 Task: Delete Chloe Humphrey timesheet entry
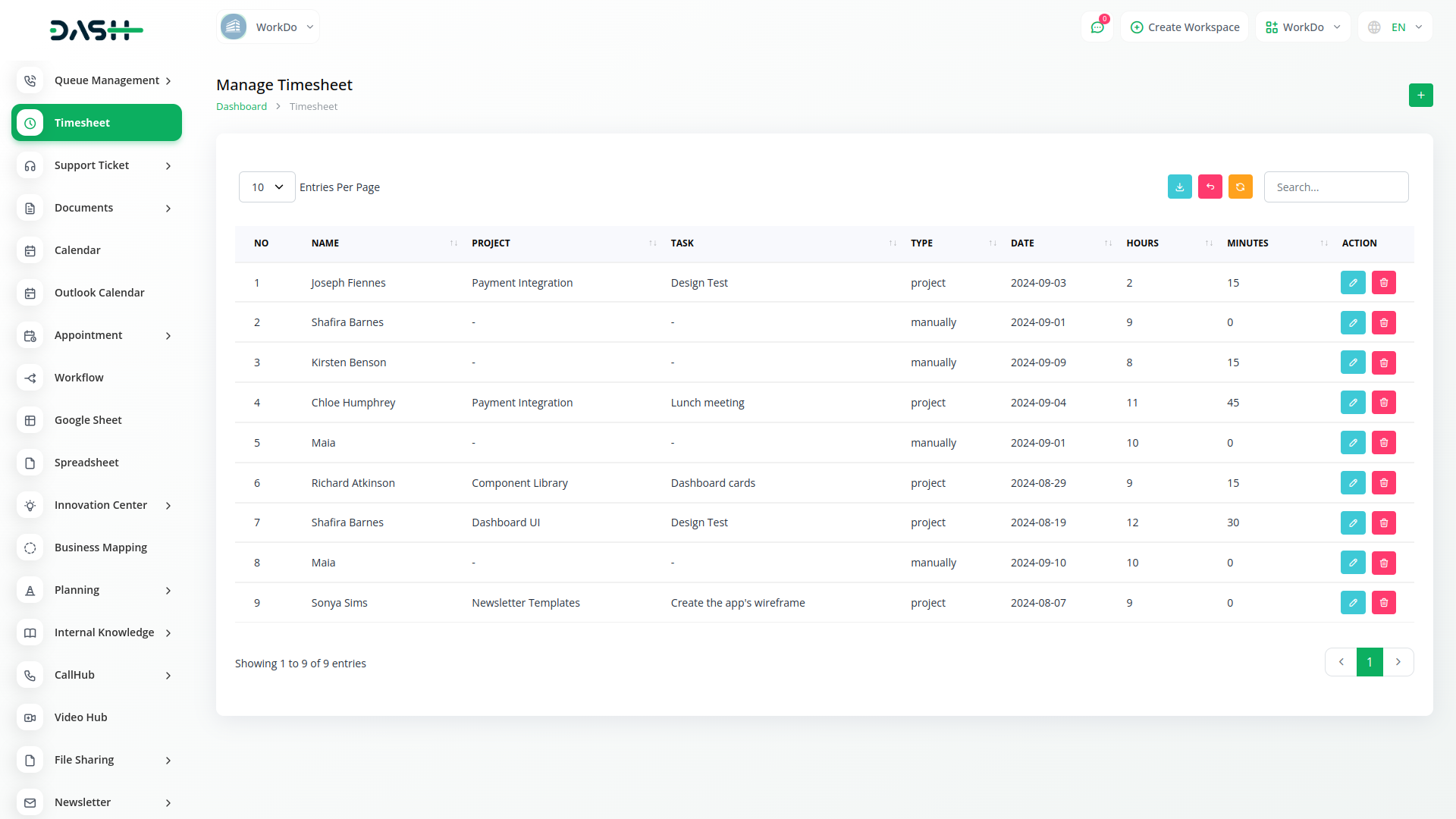pyautogui.click(x=1383, y=403)
